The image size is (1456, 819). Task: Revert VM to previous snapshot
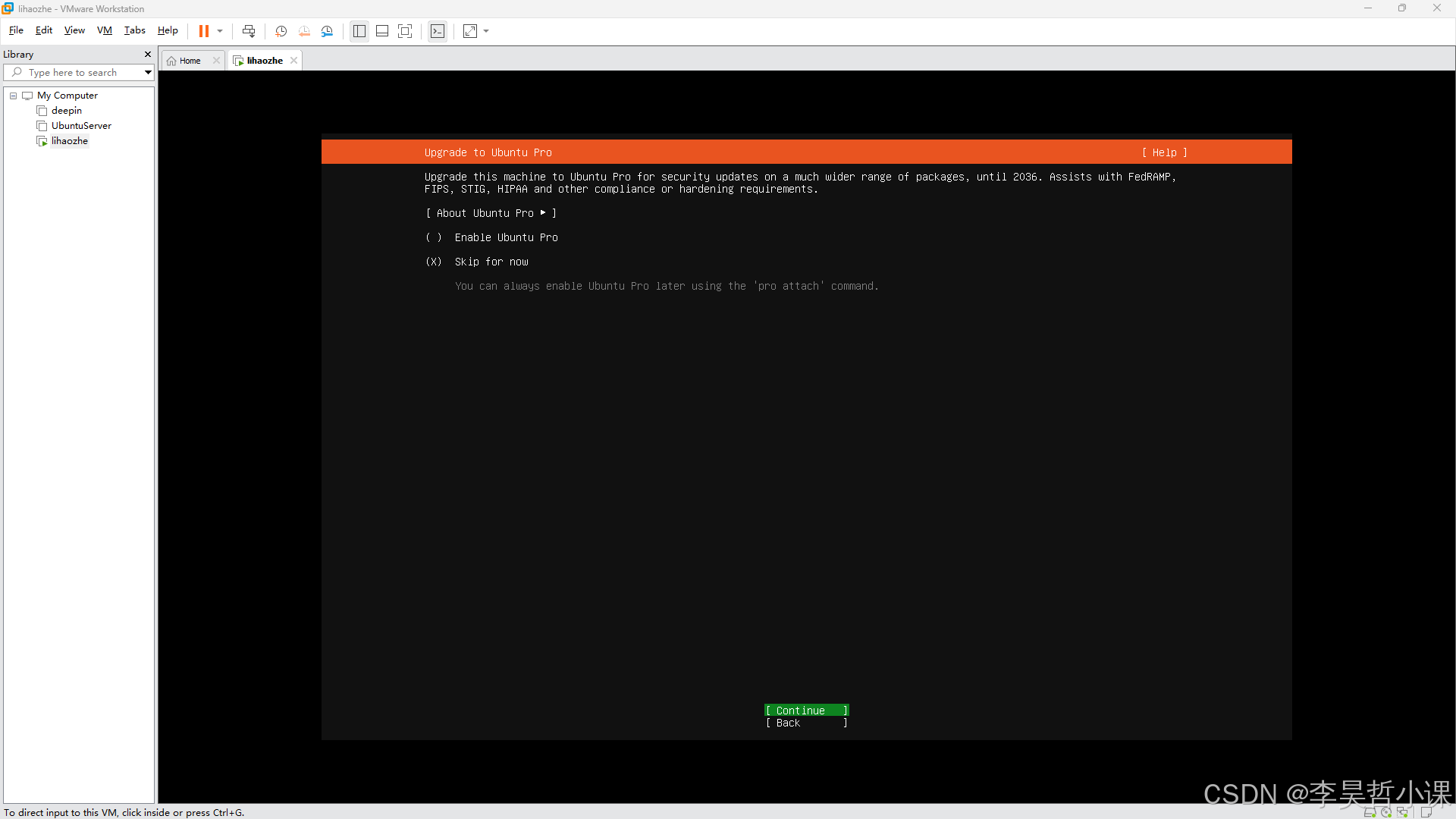coord(304,31)
